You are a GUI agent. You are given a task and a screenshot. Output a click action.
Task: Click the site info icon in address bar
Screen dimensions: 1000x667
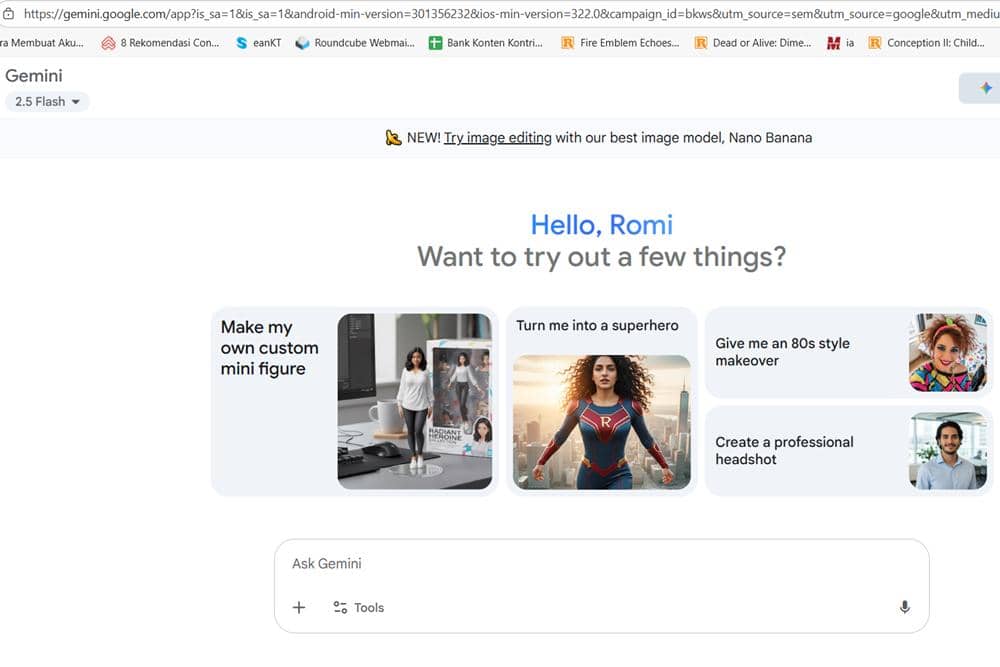(8, 14)
